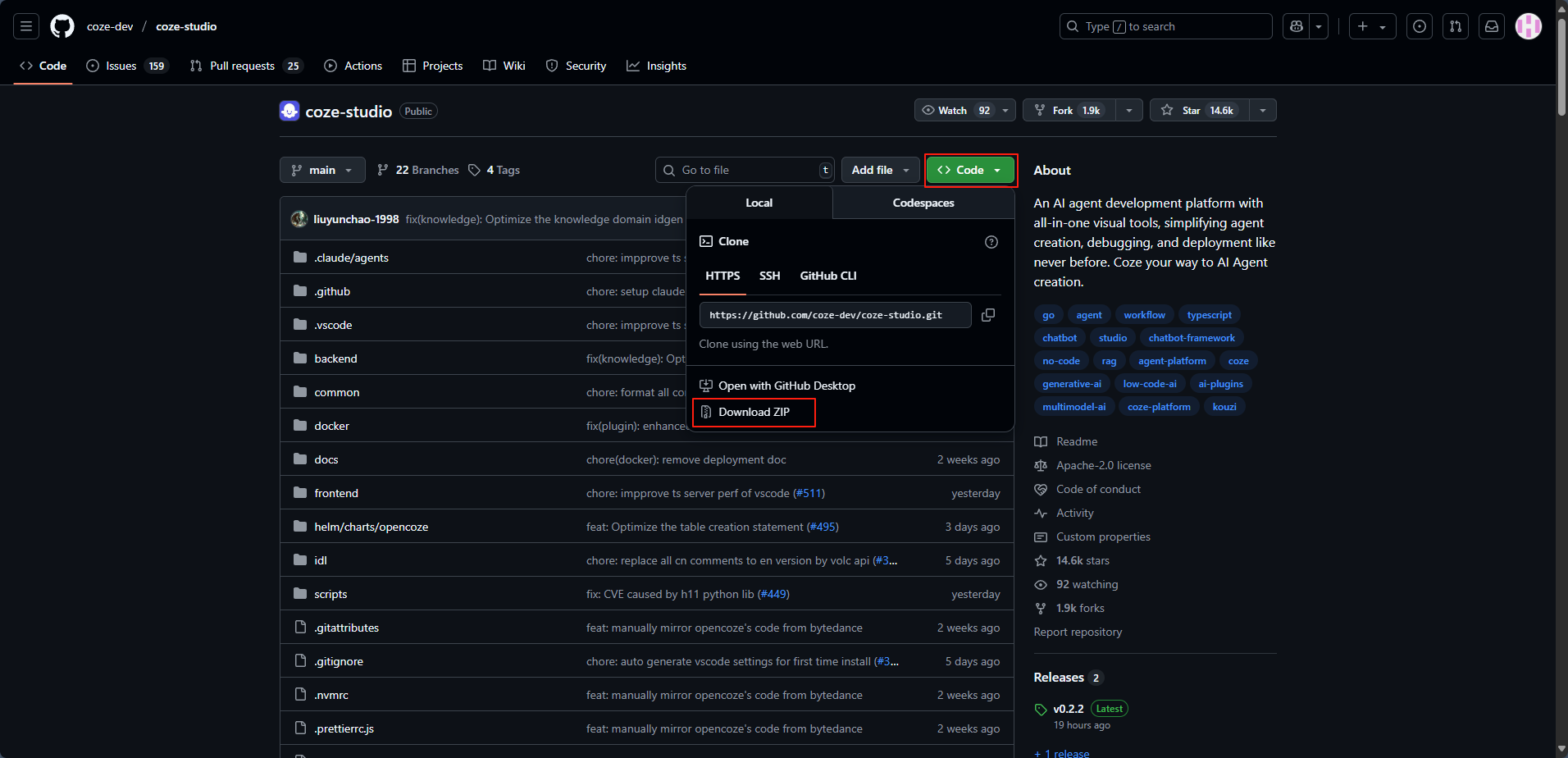1568x758 pixels.
Task: Open the Issues inbox icon in header
Action: (x=1420, y=26)
